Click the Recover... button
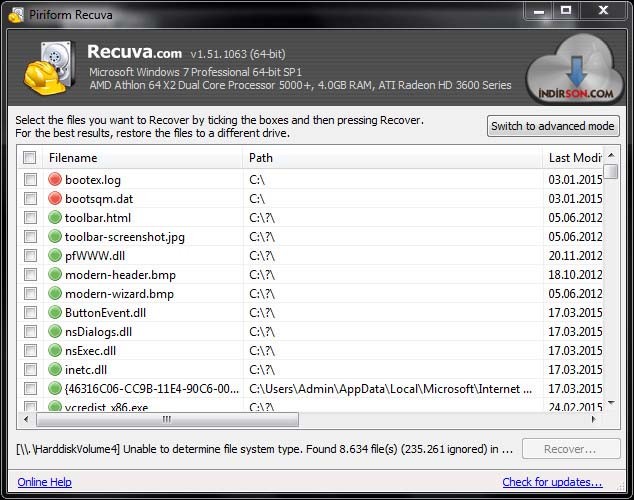 click(x=571, y=449)
